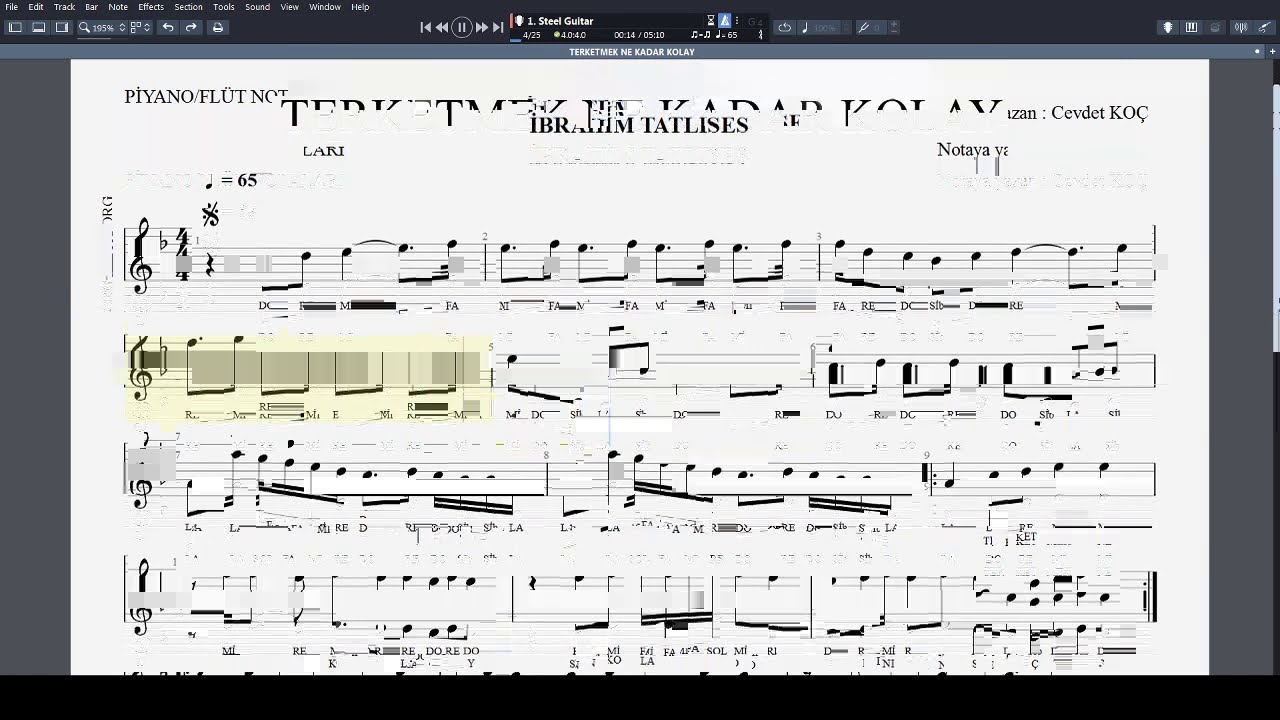The width and height of the screenshot is (1280, 720).
Task: Toggle the left edition palette panel
Action: tap(15, 27)
